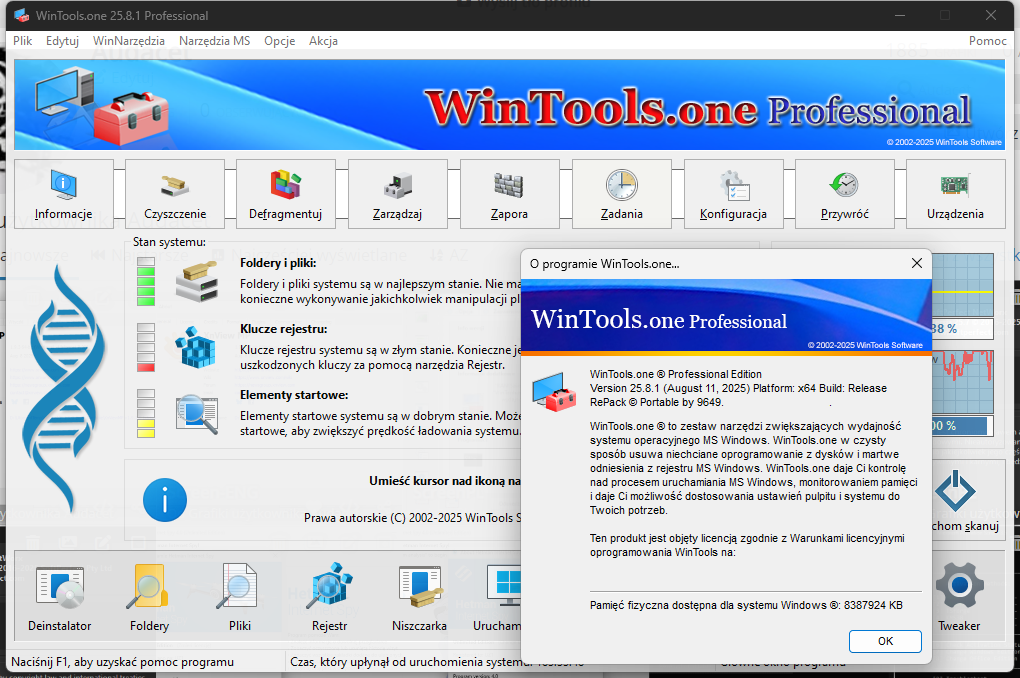Open the Plik menu
The width and height of the screenshot is (1020, 678).
pyautogui.click(x=23, y=41)
